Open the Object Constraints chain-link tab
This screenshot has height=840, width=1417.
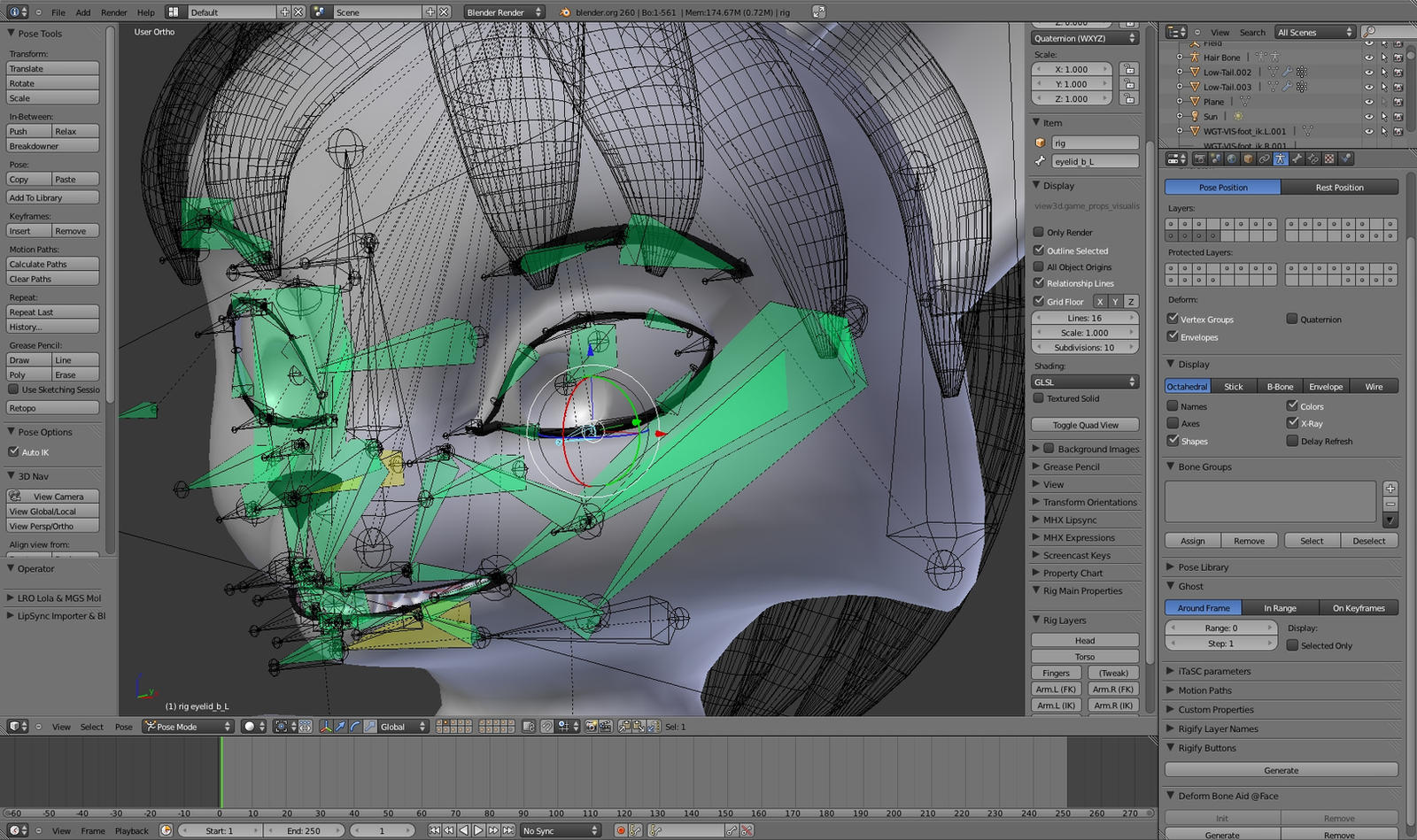click(x=1264, y=159)
